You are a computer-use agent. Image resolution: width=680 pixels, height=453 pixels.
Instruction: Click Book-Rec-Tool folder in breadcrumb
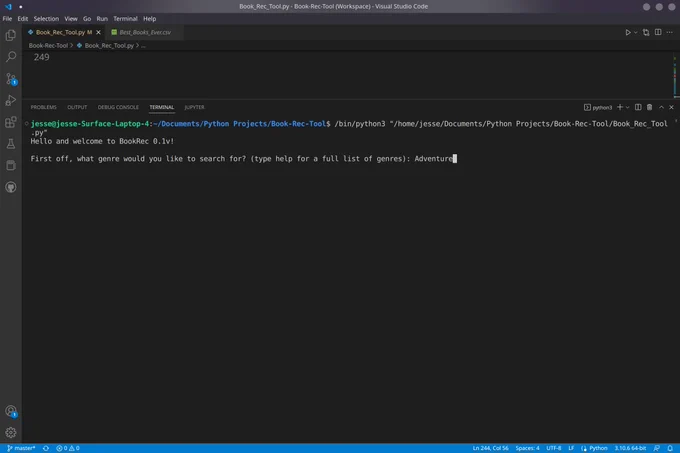[x=48, y=46]
